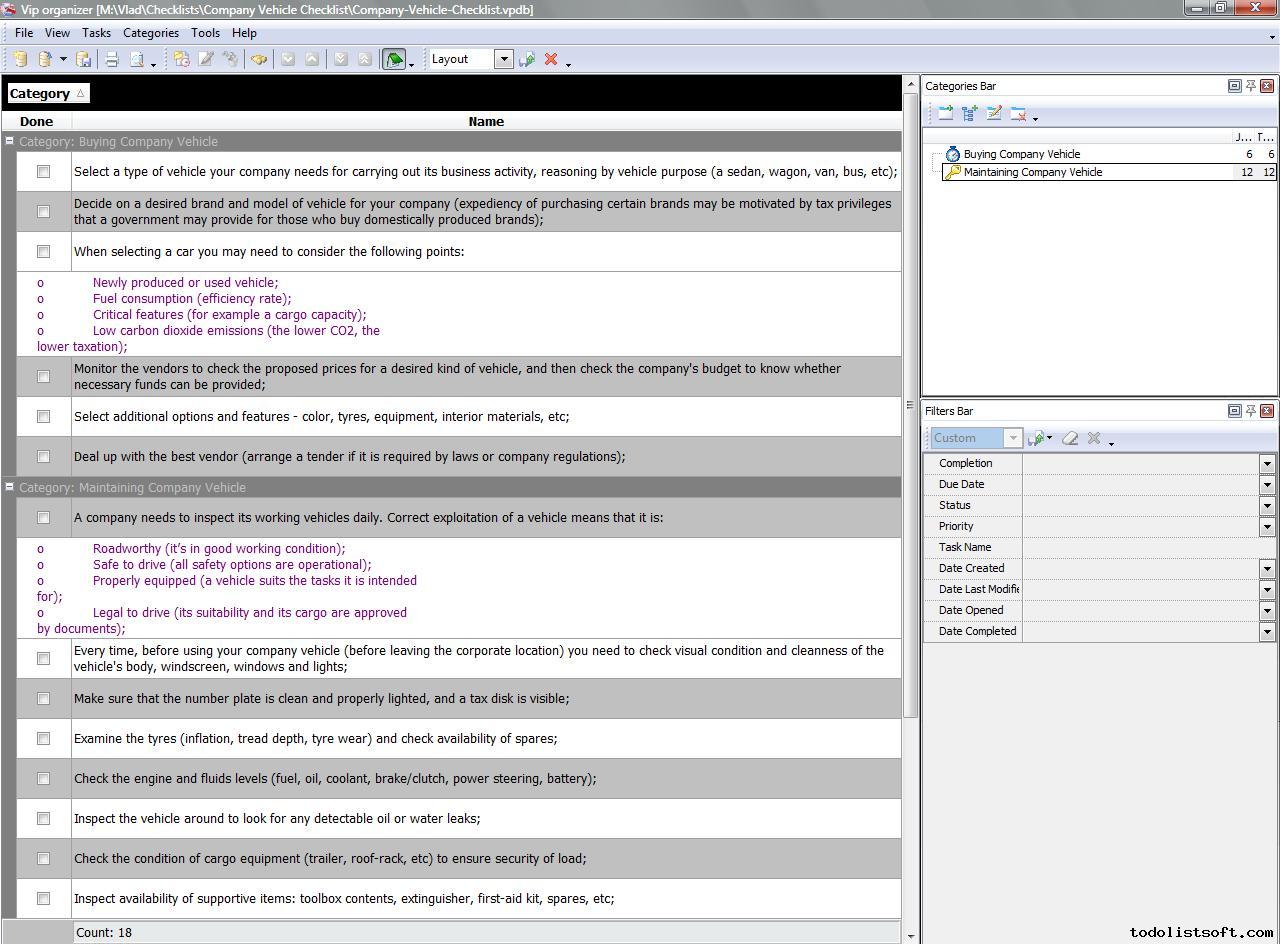The width and height of the screenshot is (1280, 944).
Task: Click the eraser clear filter icon
Action: point(1070,438)
